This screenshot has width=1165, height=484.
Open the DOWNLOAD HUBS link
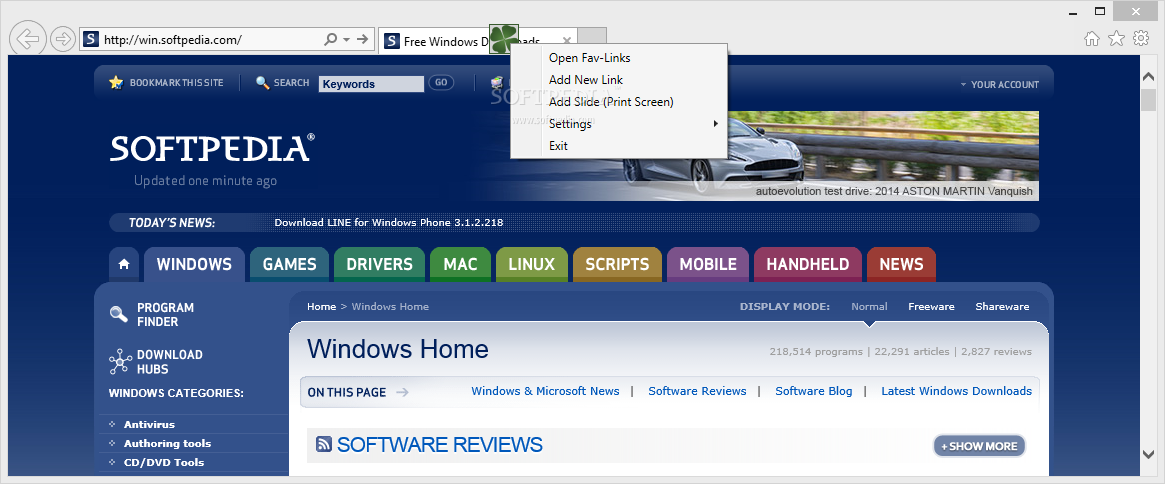pyautogui.click(x=169, y=361)
